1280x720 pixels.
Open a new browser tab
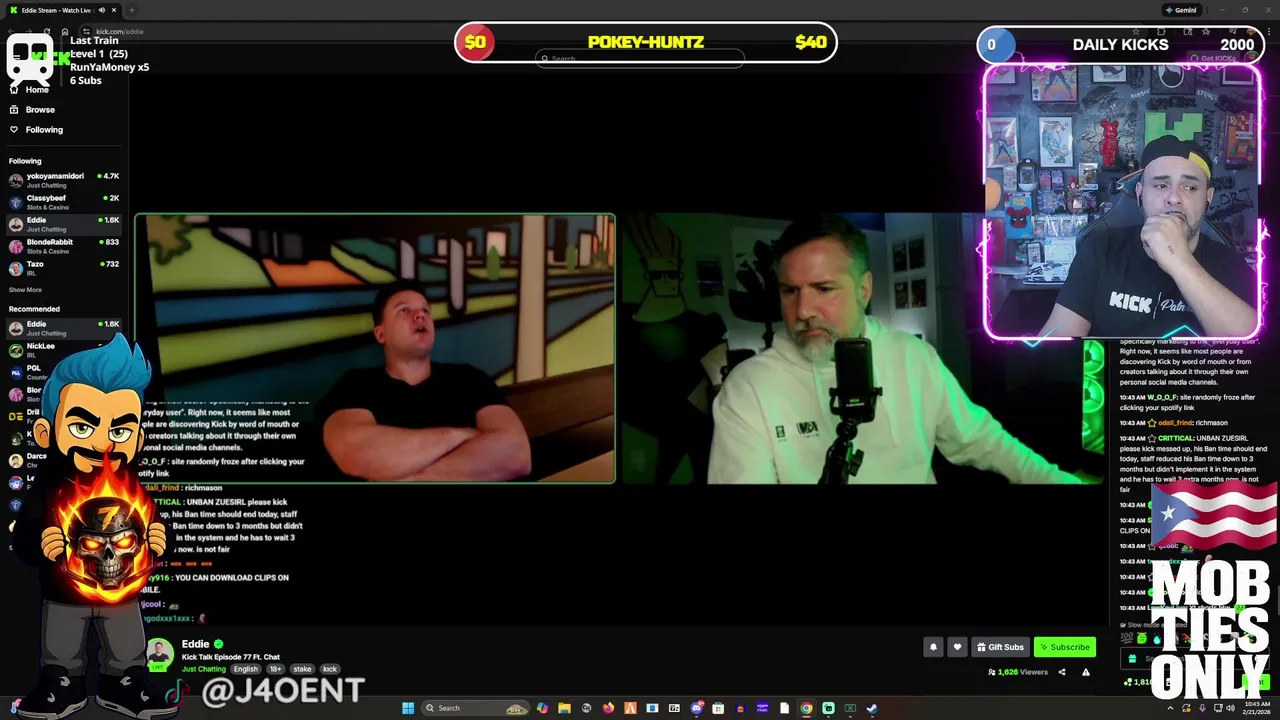[x=131, y=10]
